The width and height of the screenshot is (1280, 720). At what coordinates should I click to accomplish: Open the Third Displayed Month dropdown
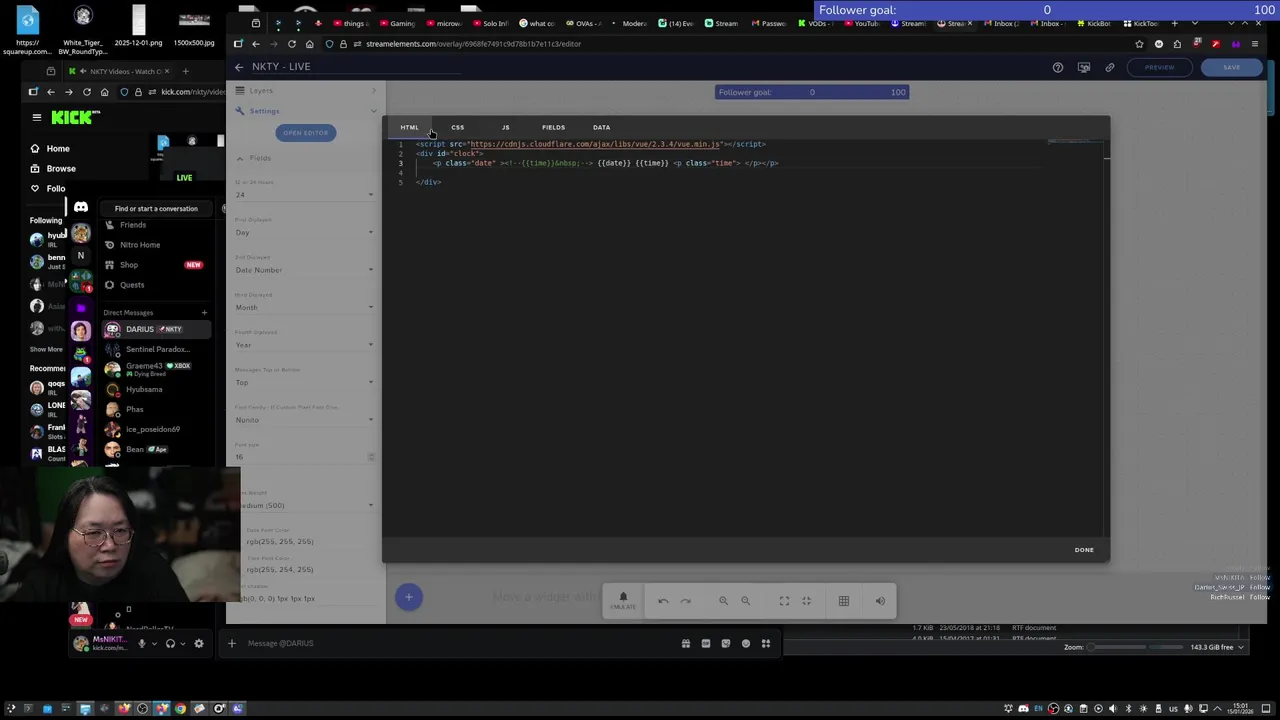pos(305,307)
